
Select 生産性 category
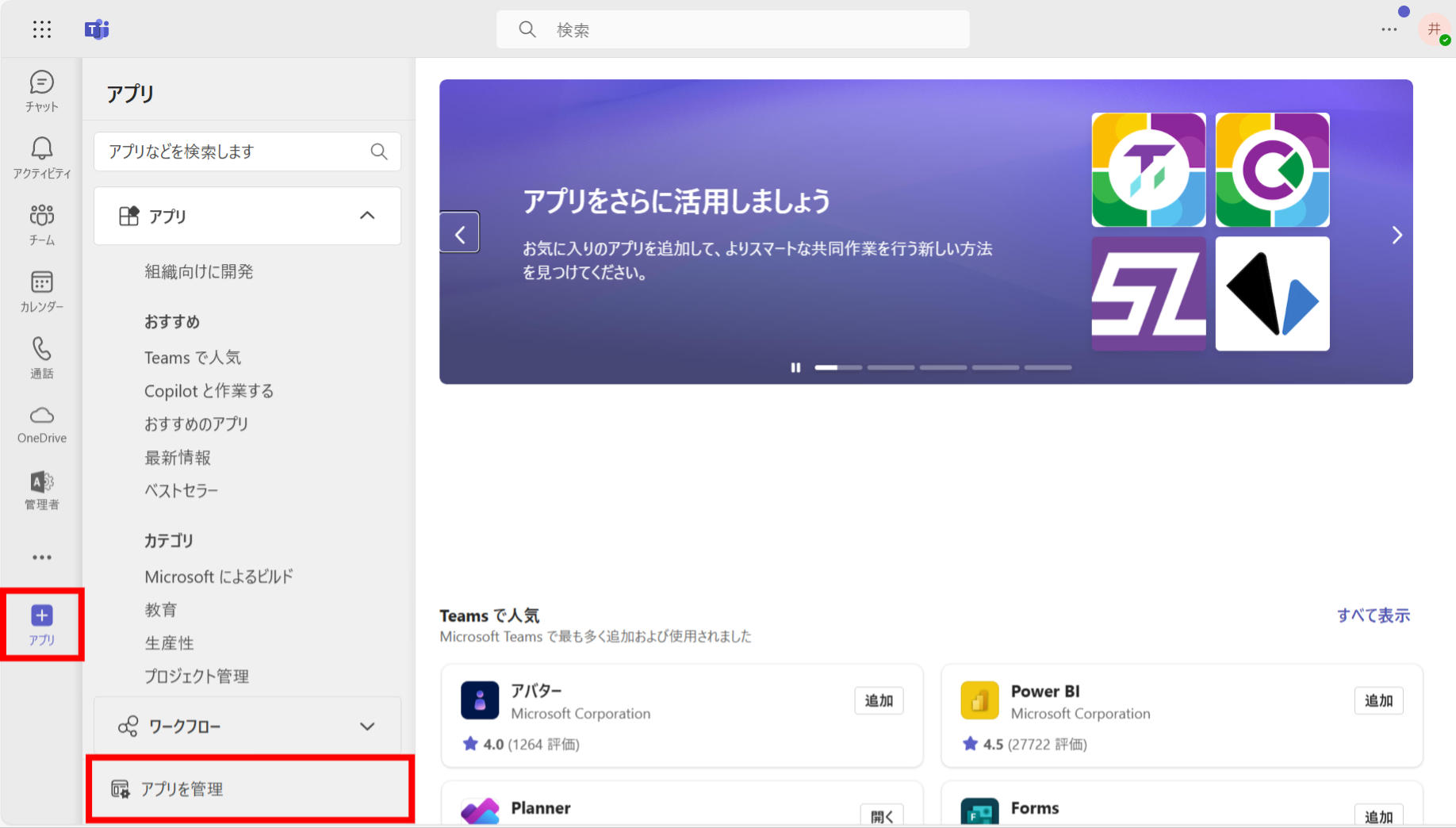click(169, 643)
